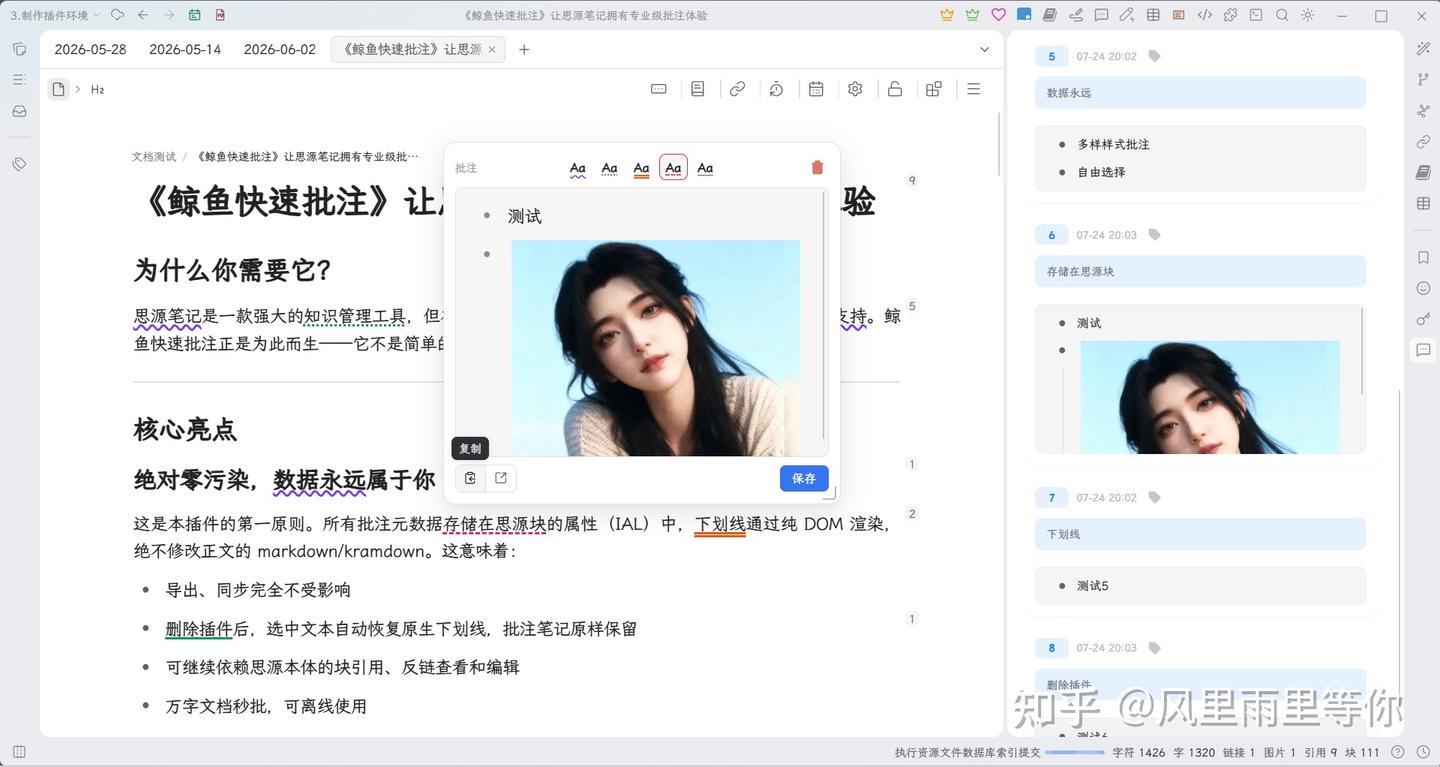Open the terminal icon in top toolbar
Viewport: 1440px width, 767px height.
(x=1256, y=15)
